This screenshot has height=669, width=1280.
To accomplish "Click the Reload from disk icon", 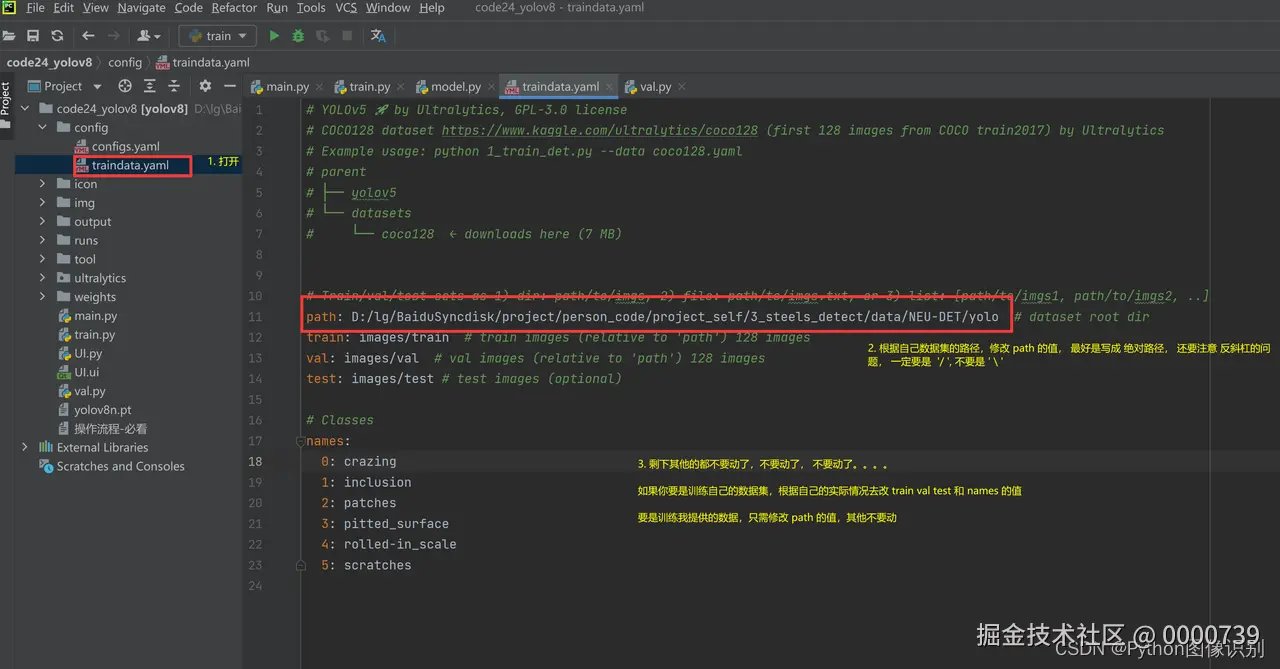I will point(57,36).
